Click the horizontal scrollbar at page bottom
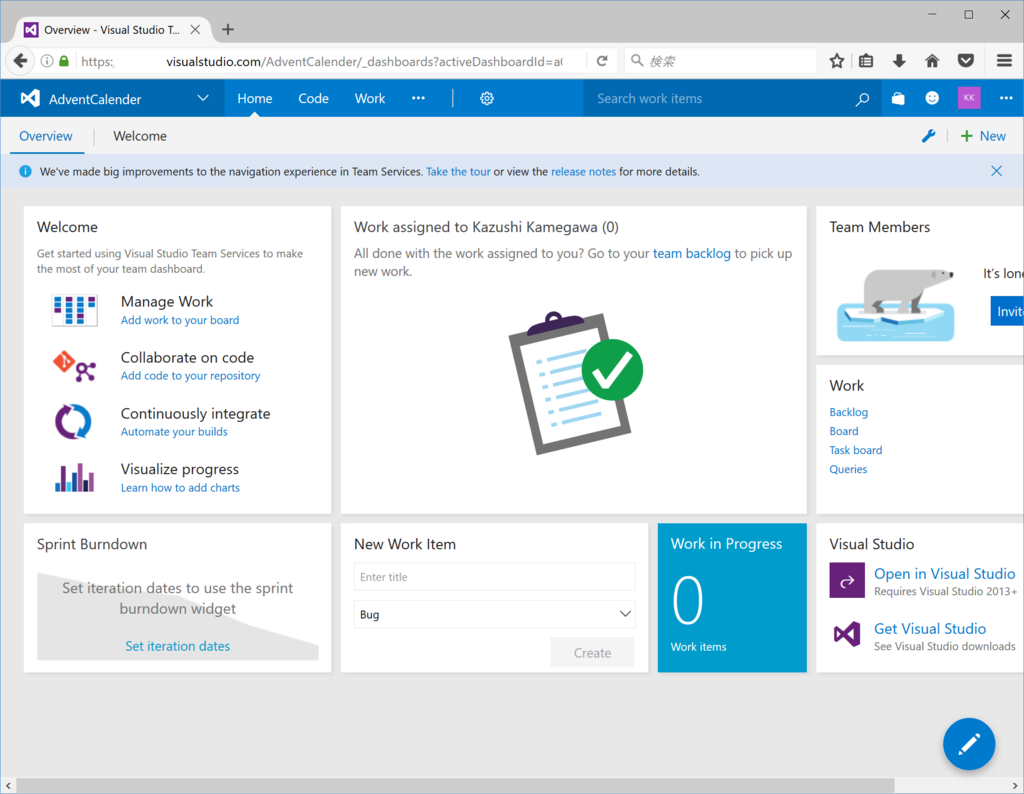Viewport: 1024px width, 794px height. [x=455, y=786]
